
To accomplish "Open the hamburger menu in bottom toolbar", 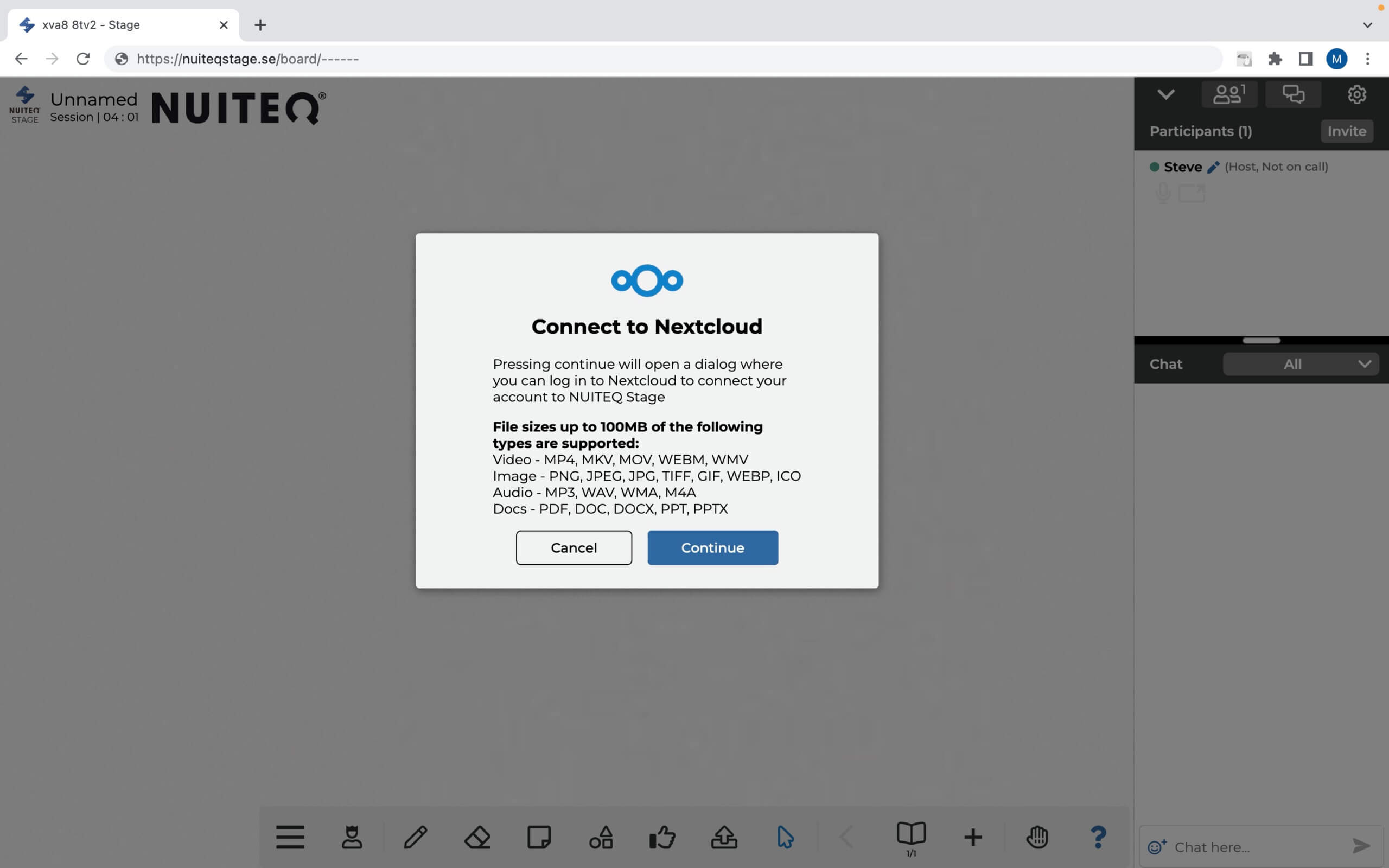I will pos(290,837).
